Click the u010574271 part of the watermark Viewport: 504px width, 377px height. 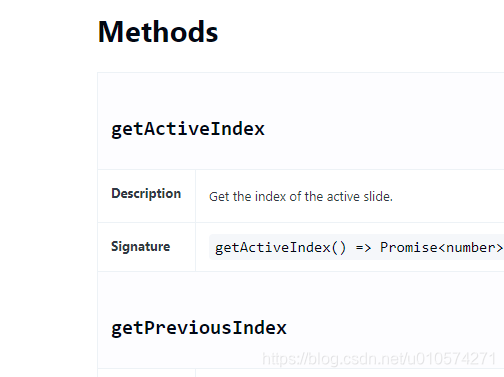(x=452, y=359)
